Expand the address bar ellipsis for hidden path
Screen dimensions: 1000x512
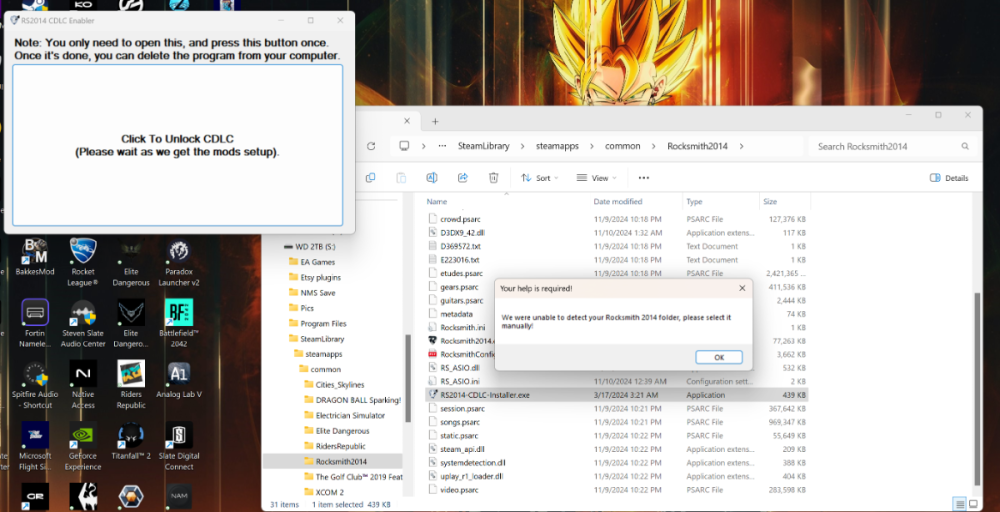(442, 146)
